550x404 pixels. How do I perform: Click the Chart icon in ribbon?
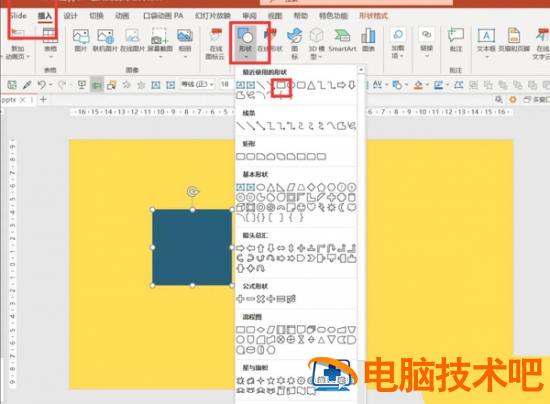click(368, 40)
